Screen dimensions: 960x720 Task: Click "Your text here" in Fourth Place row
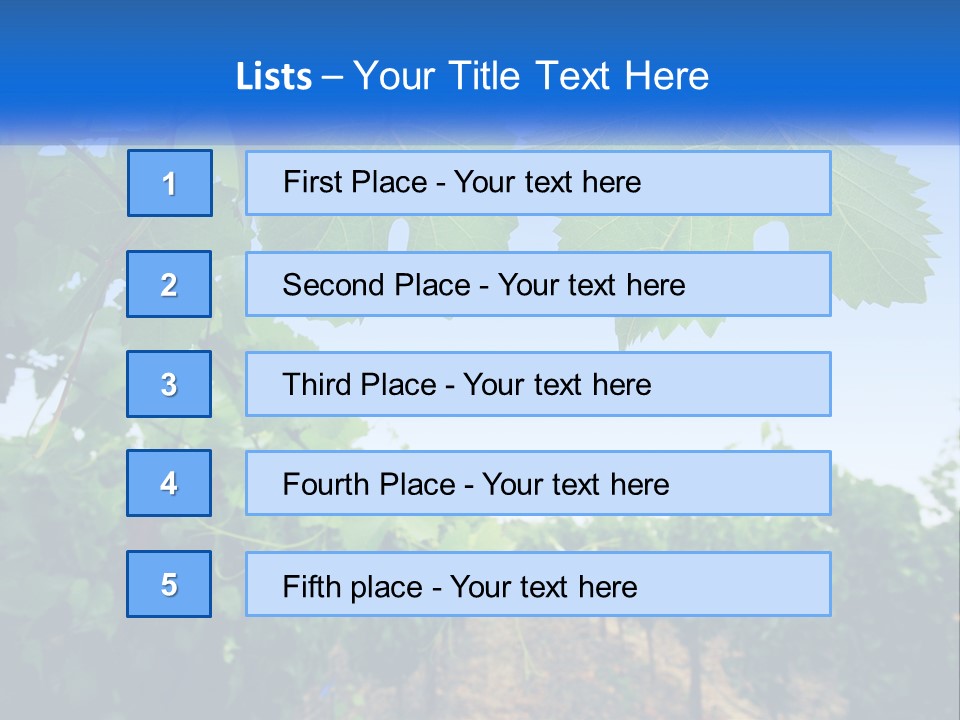(x=575, y=485)
